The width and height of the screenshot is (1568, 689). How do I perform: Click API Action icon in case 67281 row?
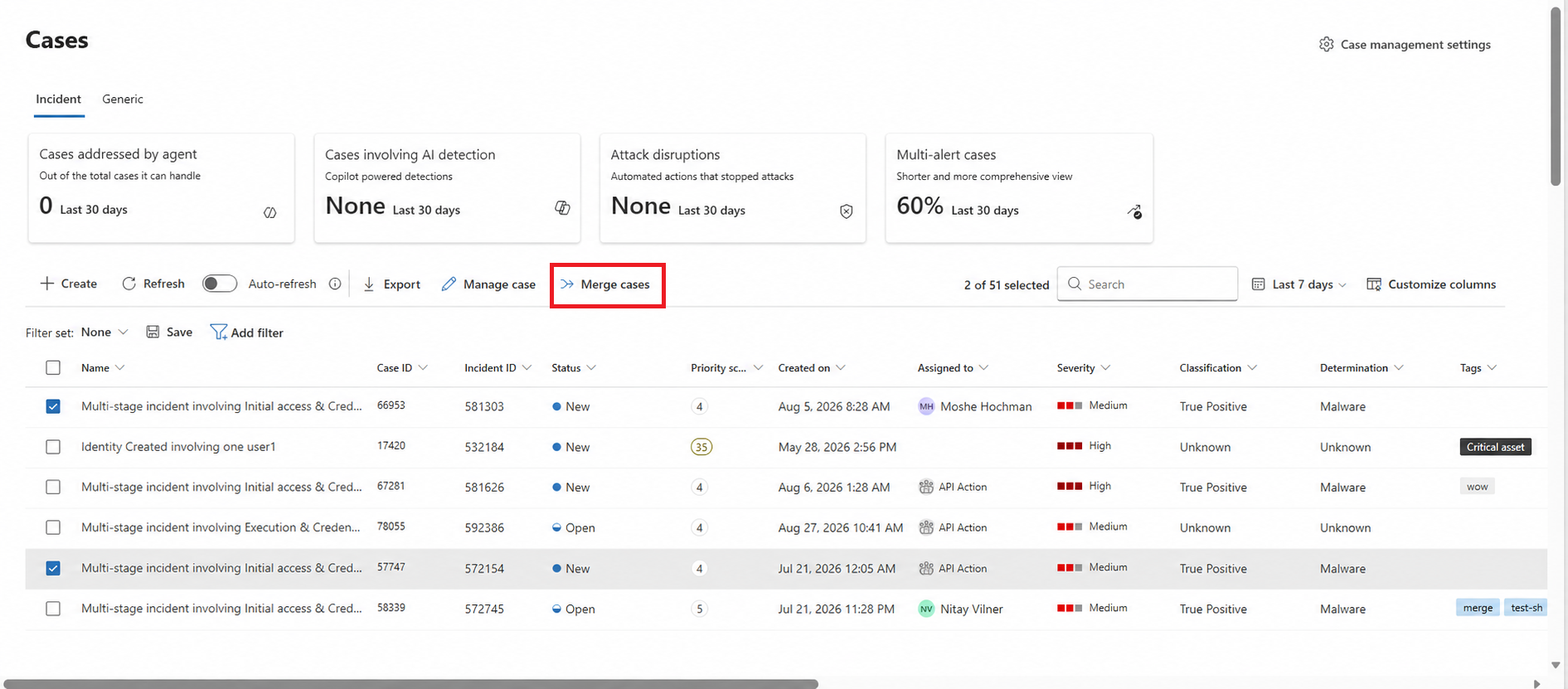coord(926,487)
